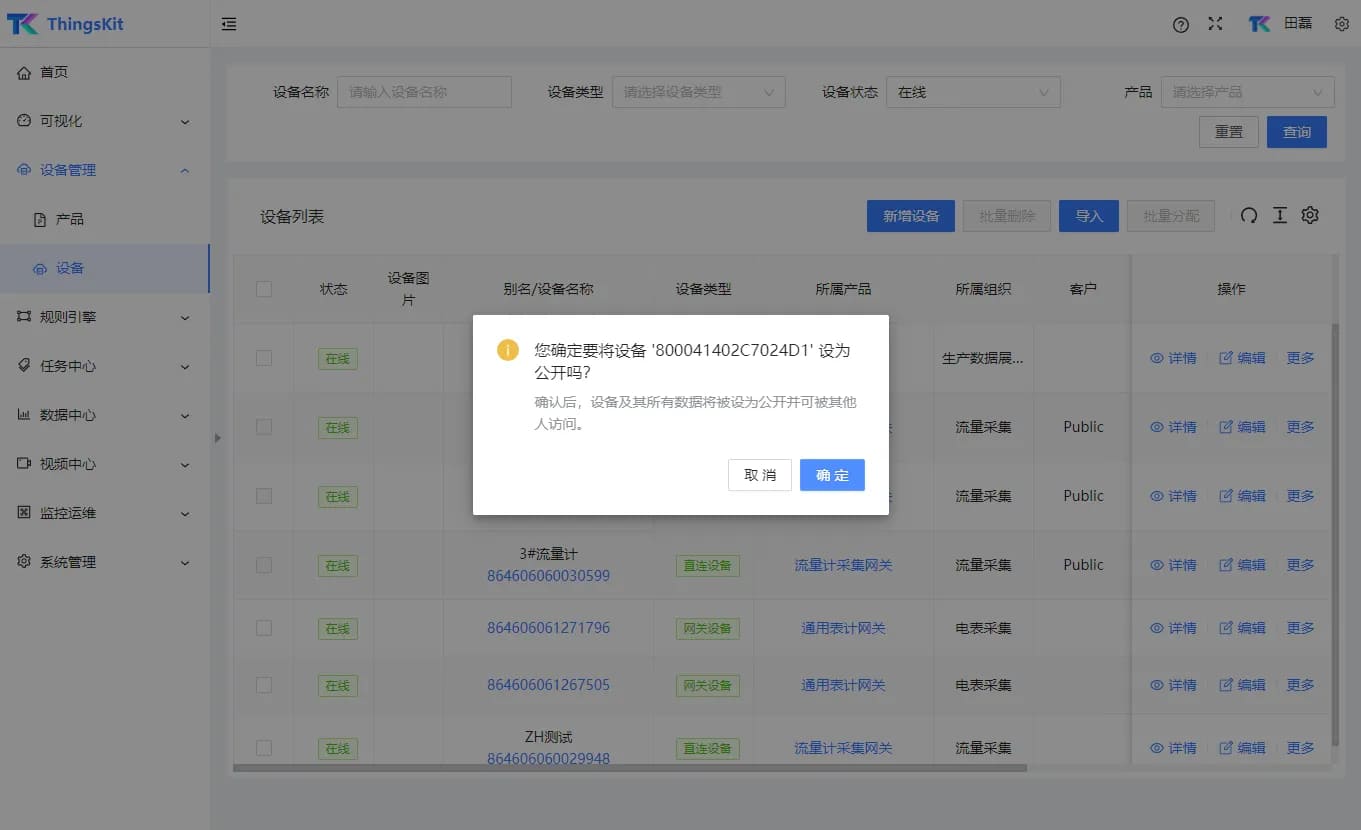The height and width of the screenshot is (830, 1361).
Task: Select checkbox beside device 864606061271796
Action: (265, 628)
